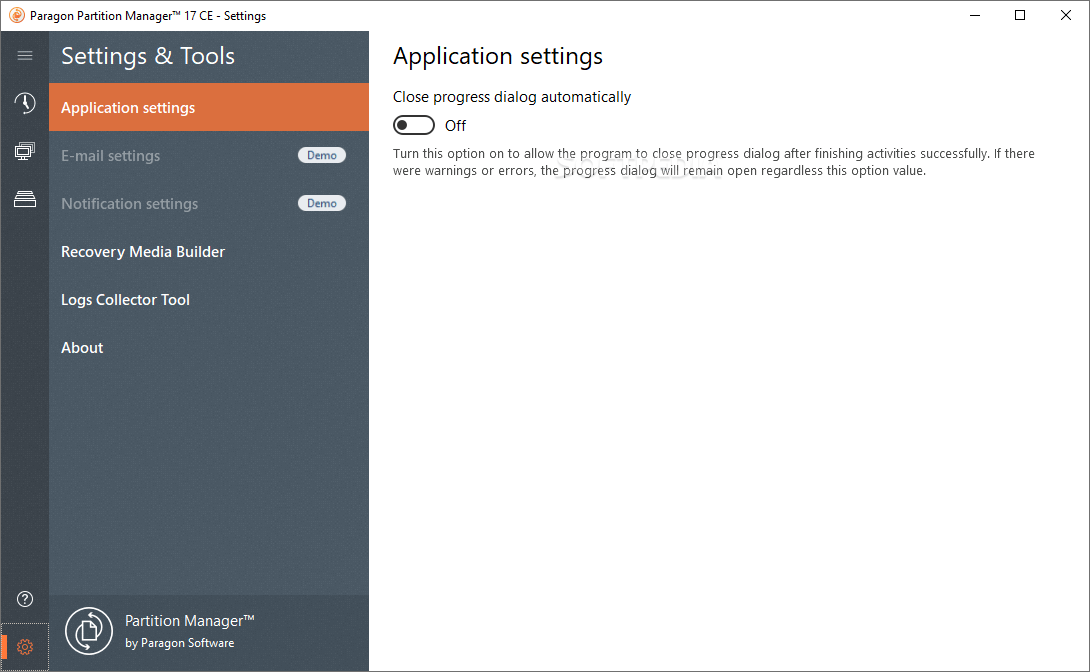Open Notification settings
1090x672 pixels.
130,203
